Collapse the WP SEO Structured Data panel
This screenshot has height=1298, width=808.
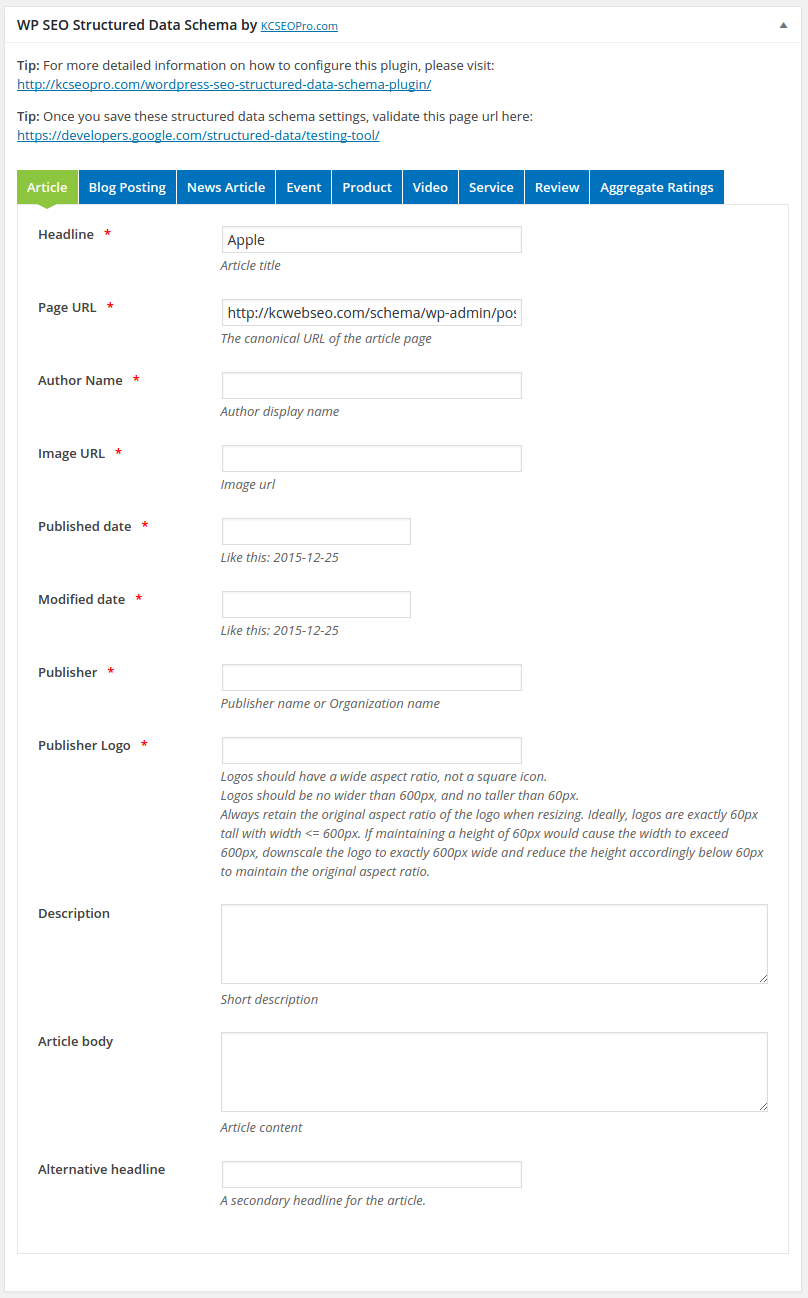click(x=783, y=25)
